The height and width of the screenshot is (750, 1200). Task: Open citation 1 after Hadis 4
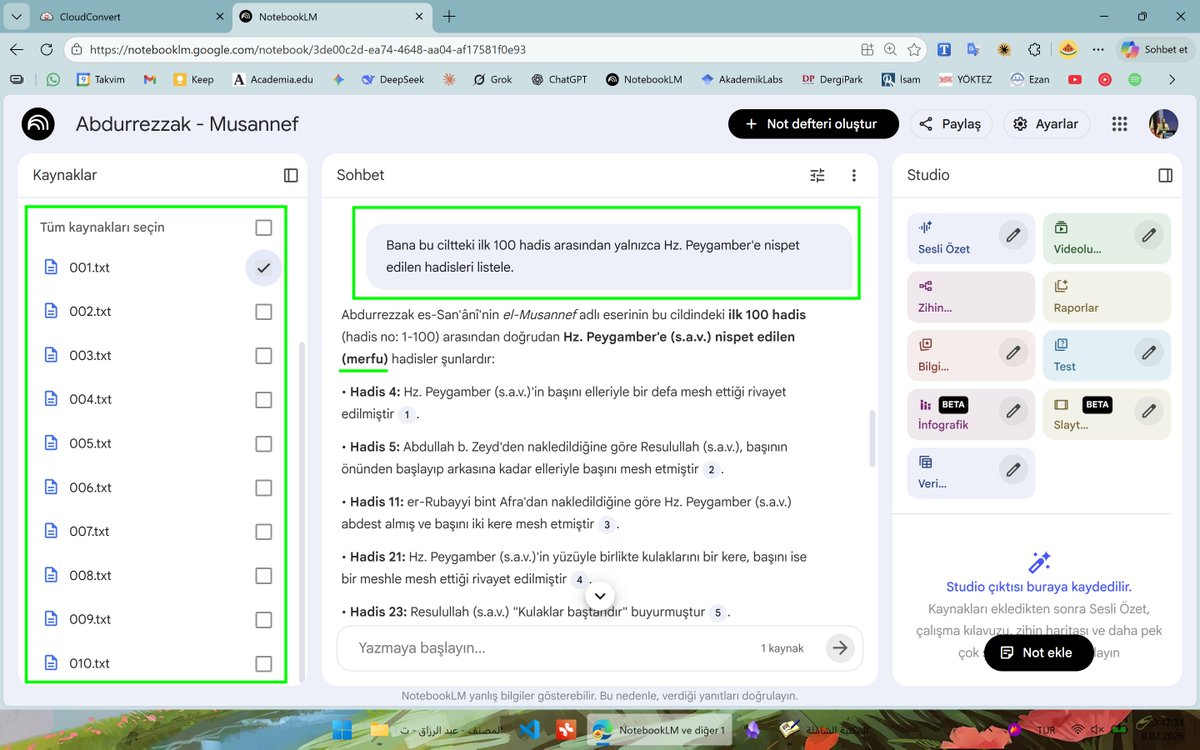[406, 414]
